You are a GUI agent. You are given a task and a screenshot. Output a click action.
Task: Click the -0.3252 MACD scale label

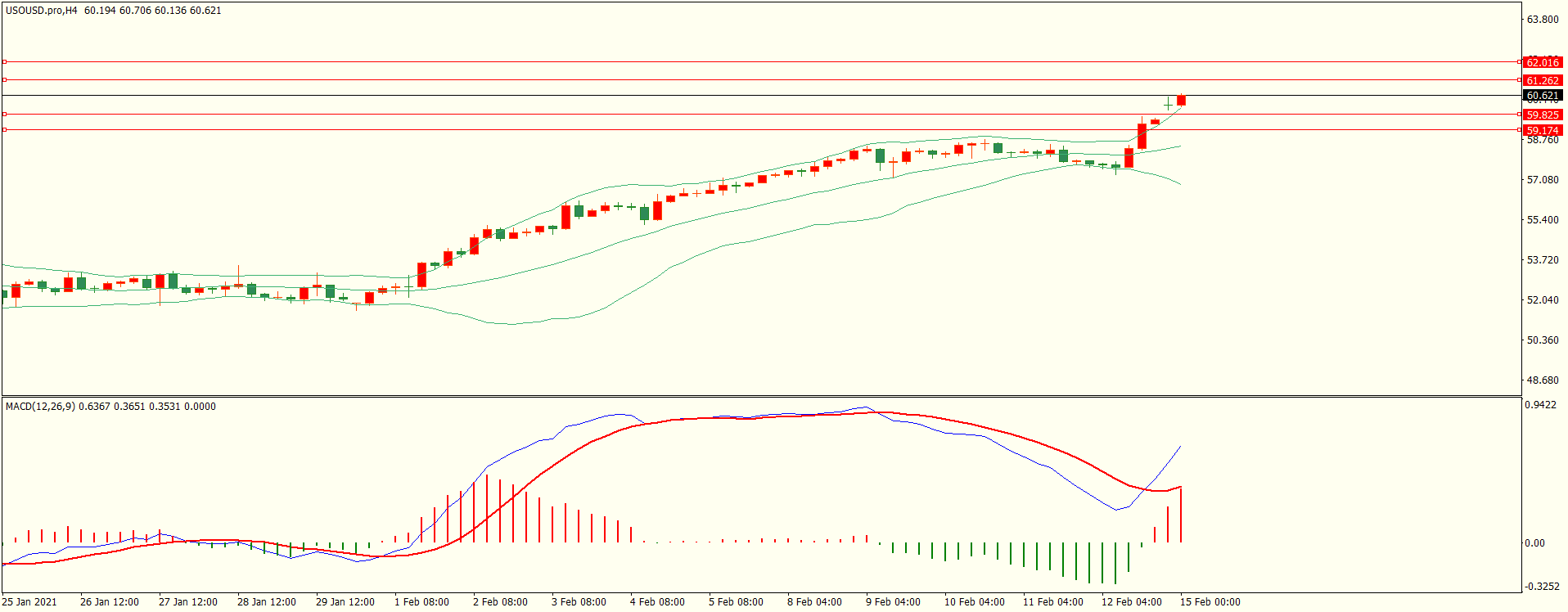(1542, 587)
